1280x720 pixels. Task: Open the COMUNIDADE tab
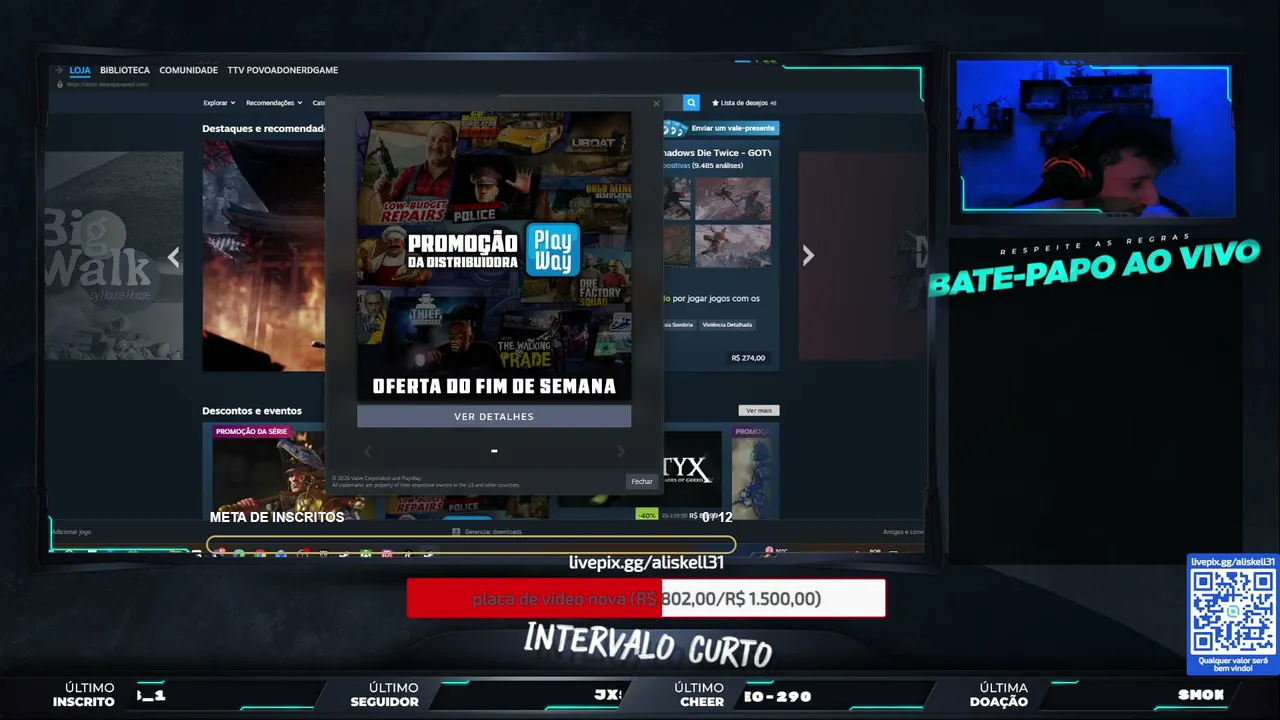pos(188,70)
